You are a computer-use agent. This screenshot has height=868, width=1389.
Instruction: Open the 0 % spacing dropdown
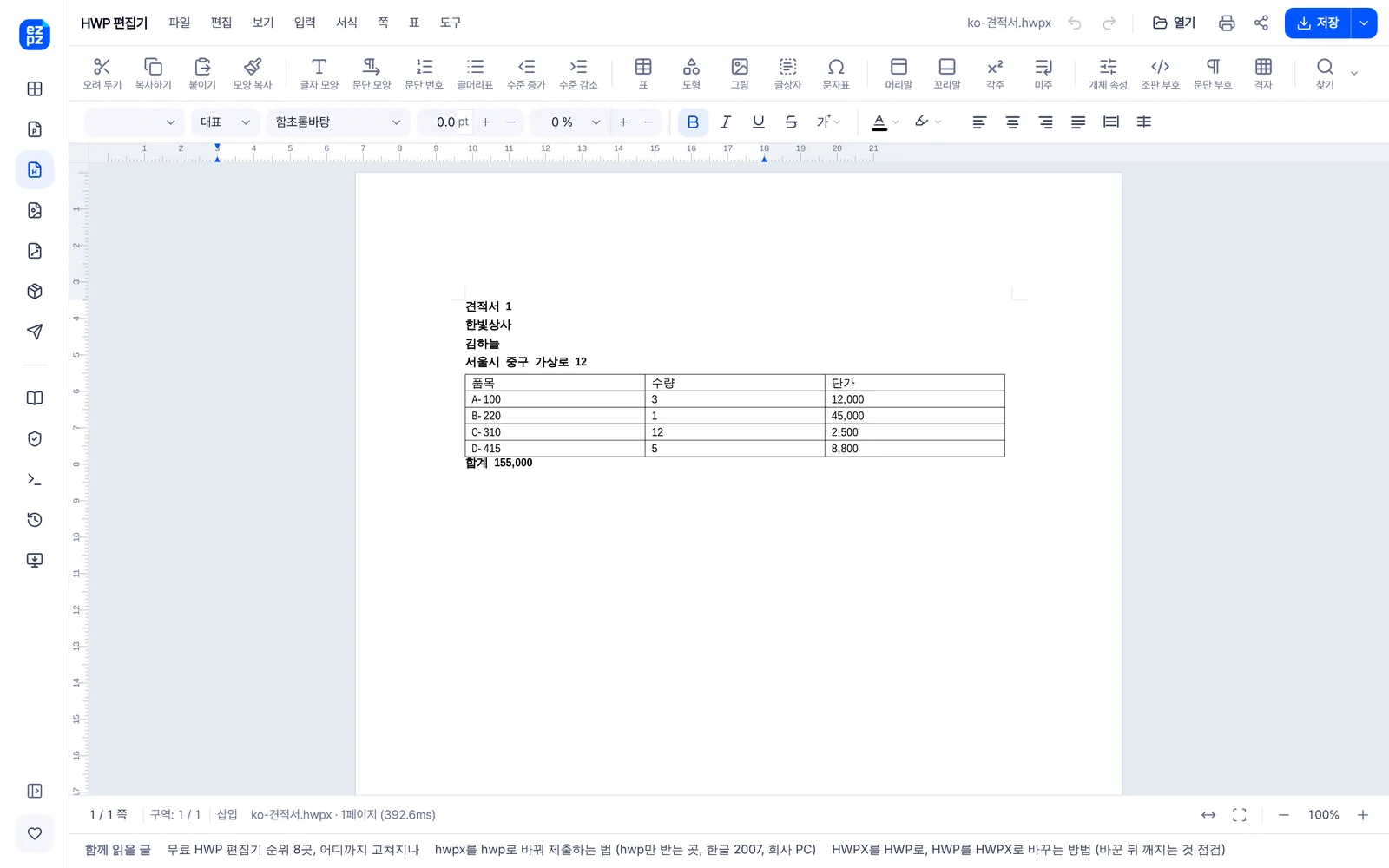tap(570, 122)
